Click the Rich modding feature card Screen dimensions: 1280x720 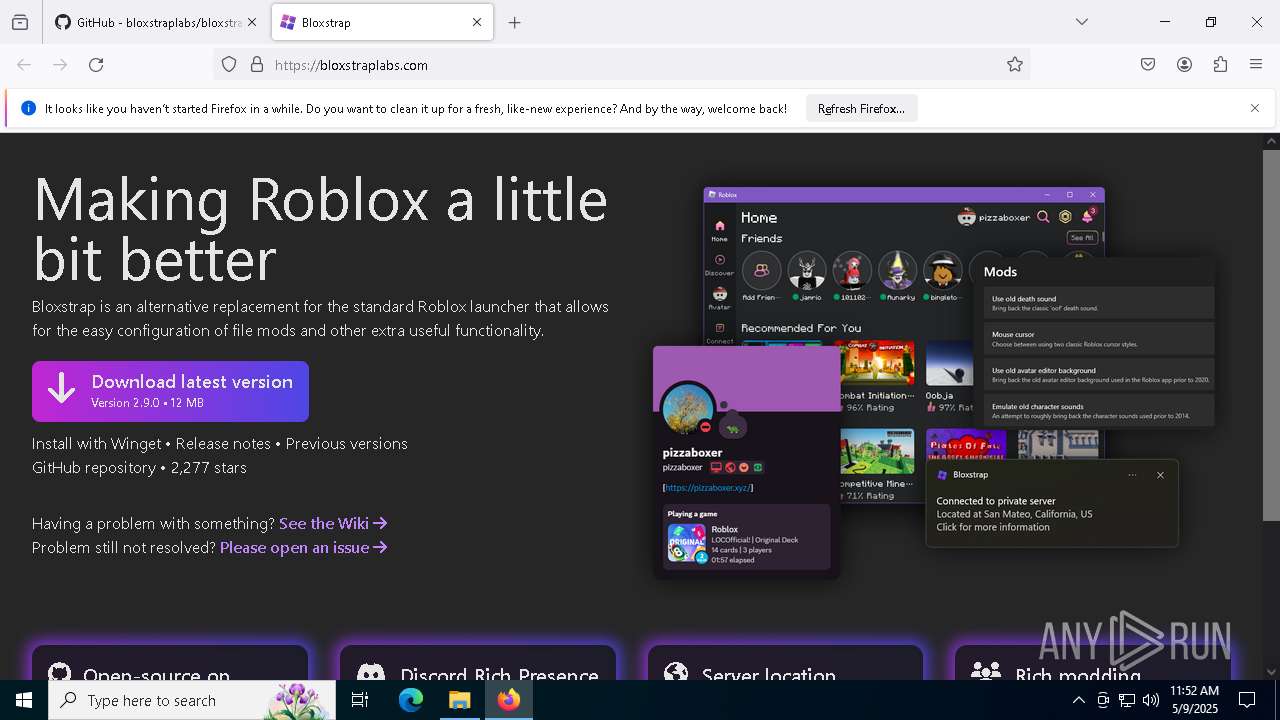point(1092,663)
